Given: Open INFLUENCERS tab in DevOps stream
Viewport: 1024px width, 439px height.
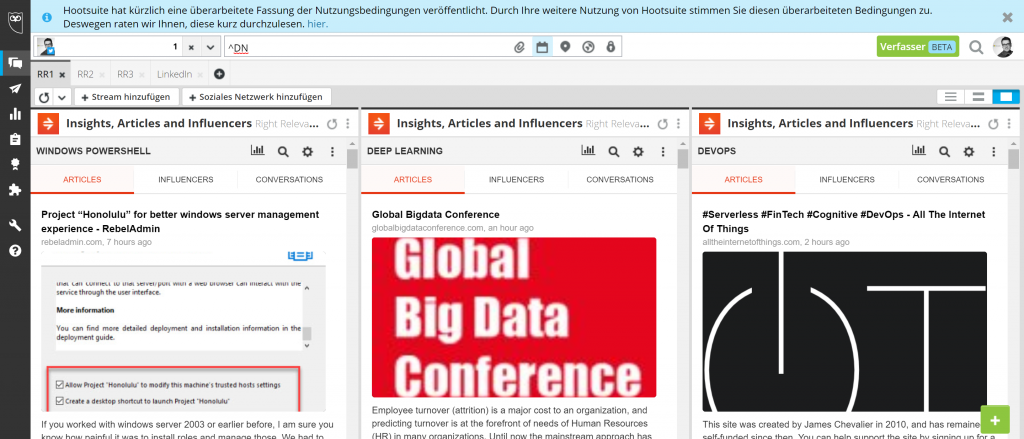Looking at the screenshot, I should (847, 180).
